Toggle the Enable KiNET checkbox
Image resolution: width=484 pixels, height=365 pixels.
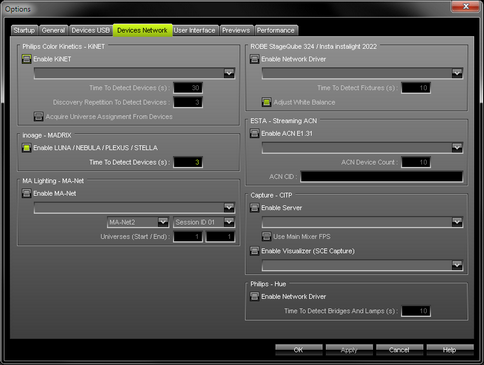(26, 59)
